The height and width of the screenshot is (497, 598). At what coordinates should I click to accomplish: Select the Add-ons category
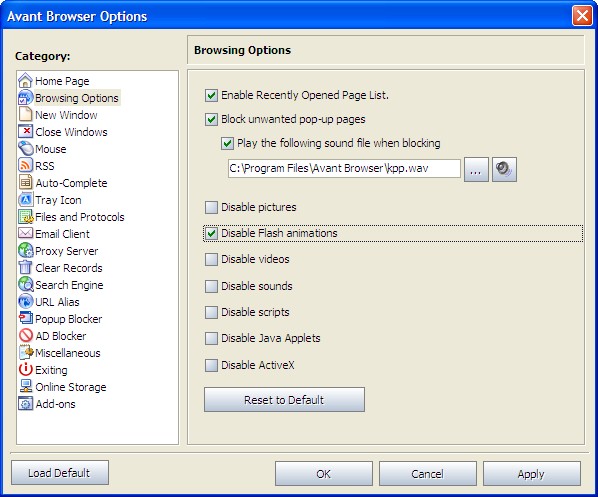[55, 404]
